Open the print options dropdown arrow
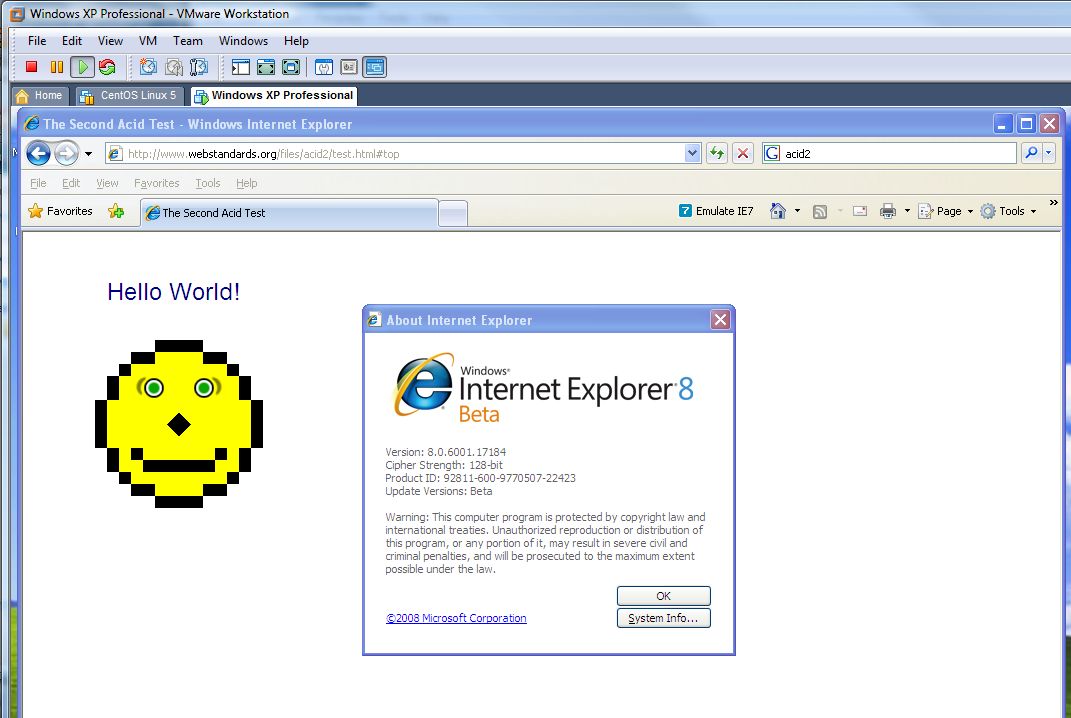This screenshot has height=718, width=1071. tap(907, 211)
